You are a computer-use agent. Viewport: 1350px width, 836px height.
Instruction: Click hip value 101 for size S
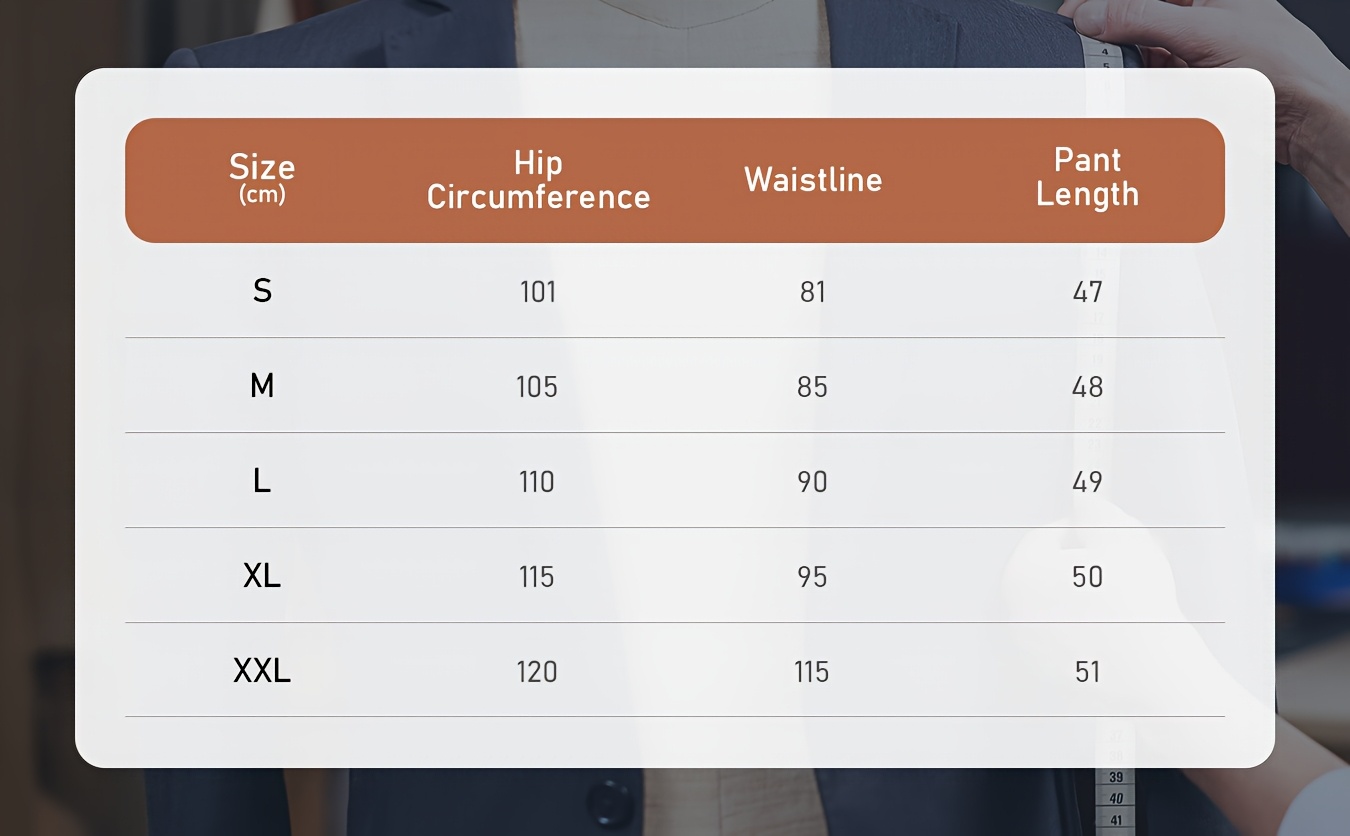coord(538,292)
